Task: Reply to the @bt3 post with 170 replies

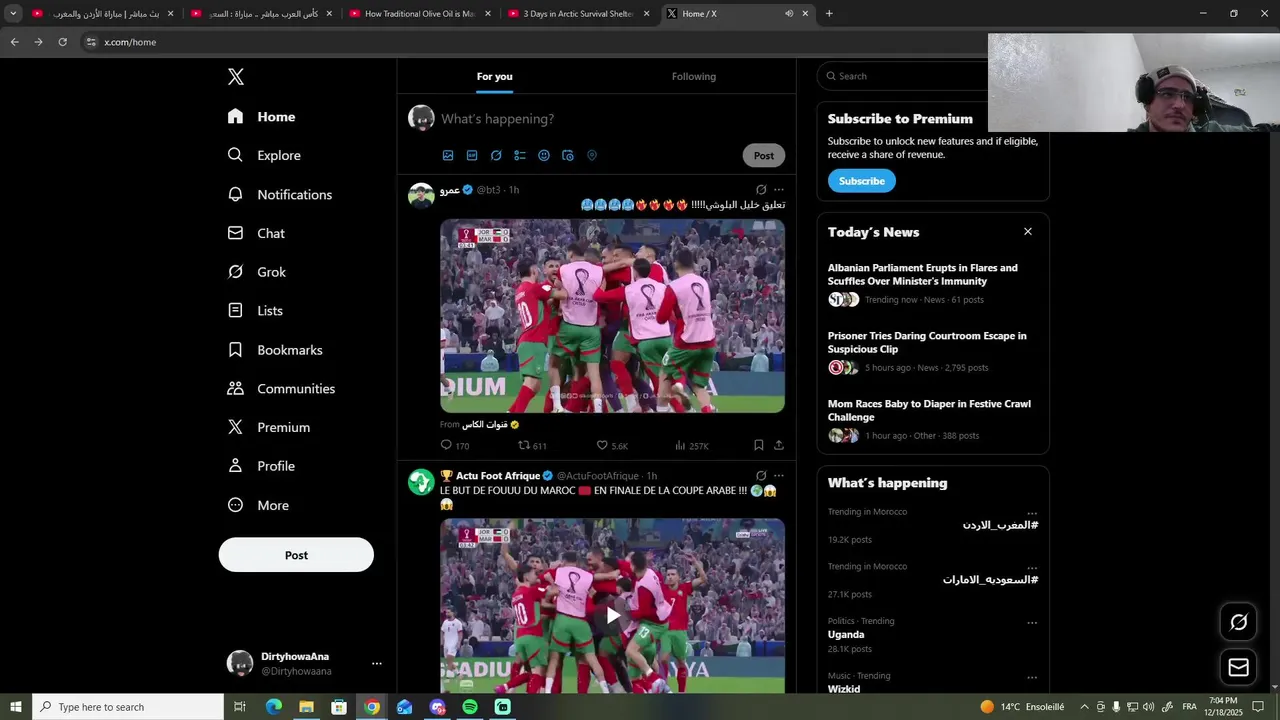Action: (x=455, y=445)
